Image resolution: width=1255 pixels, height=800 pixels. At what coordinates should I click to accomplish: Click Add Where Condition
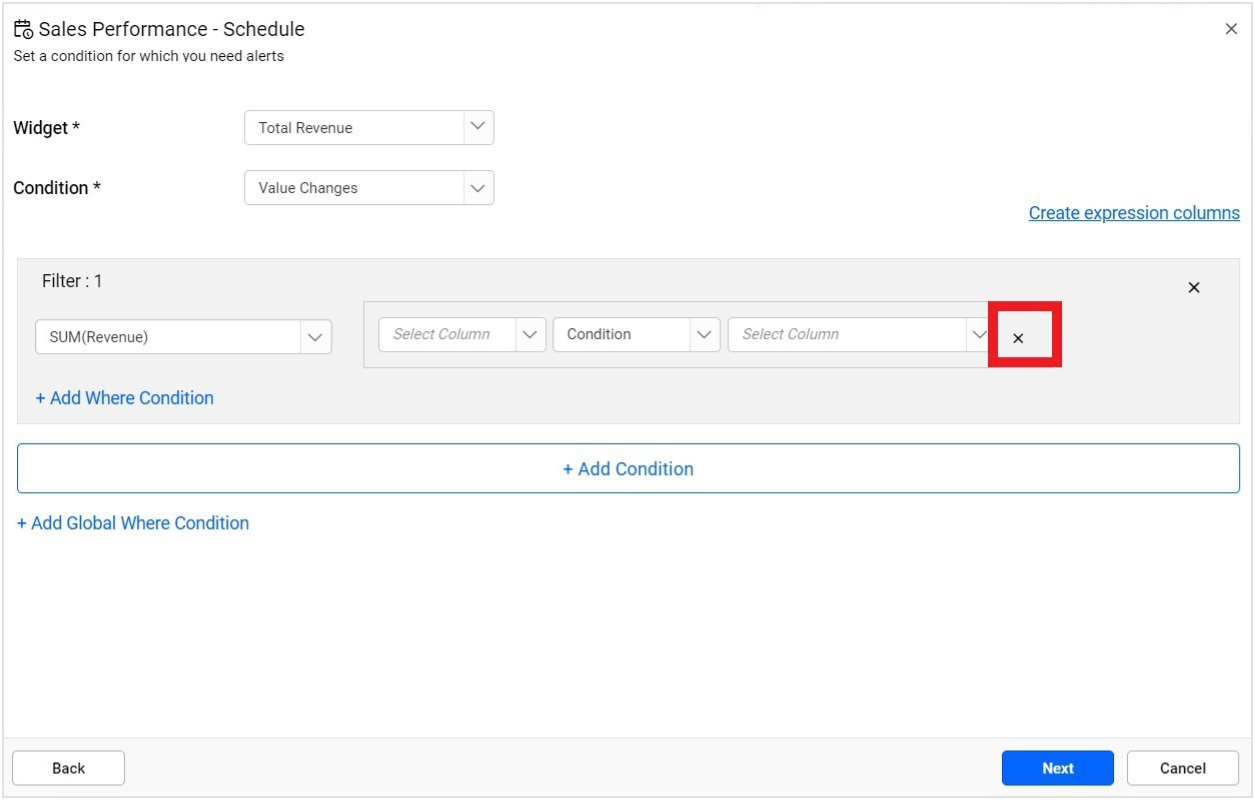pyautogui.click(x=126, y=397)
